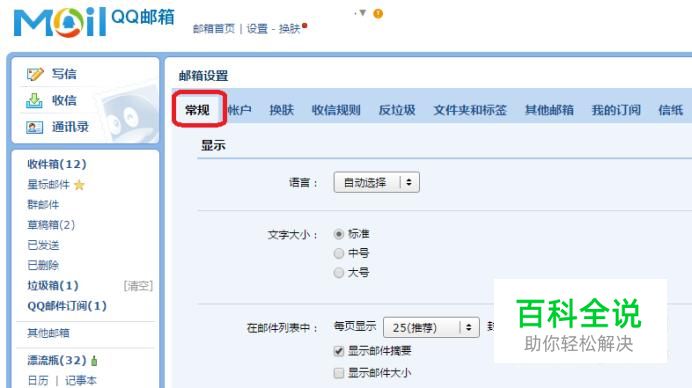
Task: Click the orange help icon at top
Action: tap(378, 14)
